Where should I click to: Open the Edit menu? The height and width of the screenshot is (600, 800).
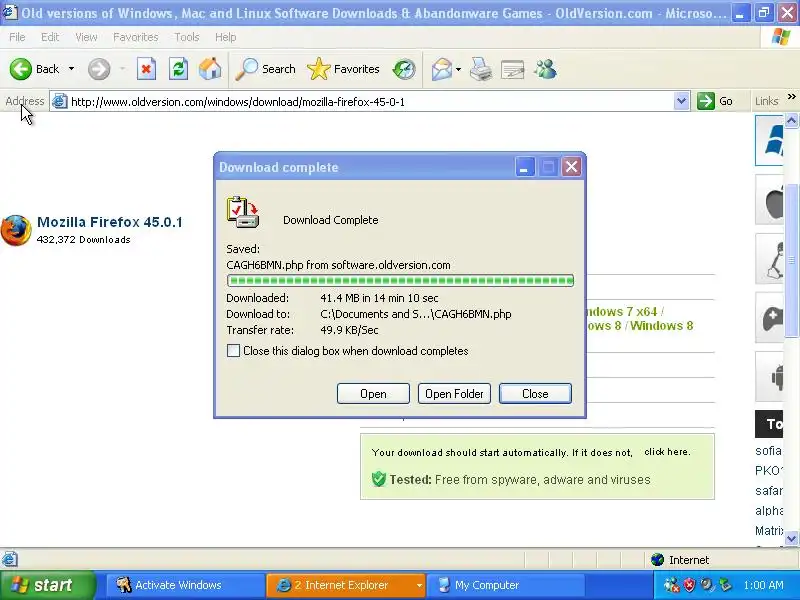tap(50, 37)
